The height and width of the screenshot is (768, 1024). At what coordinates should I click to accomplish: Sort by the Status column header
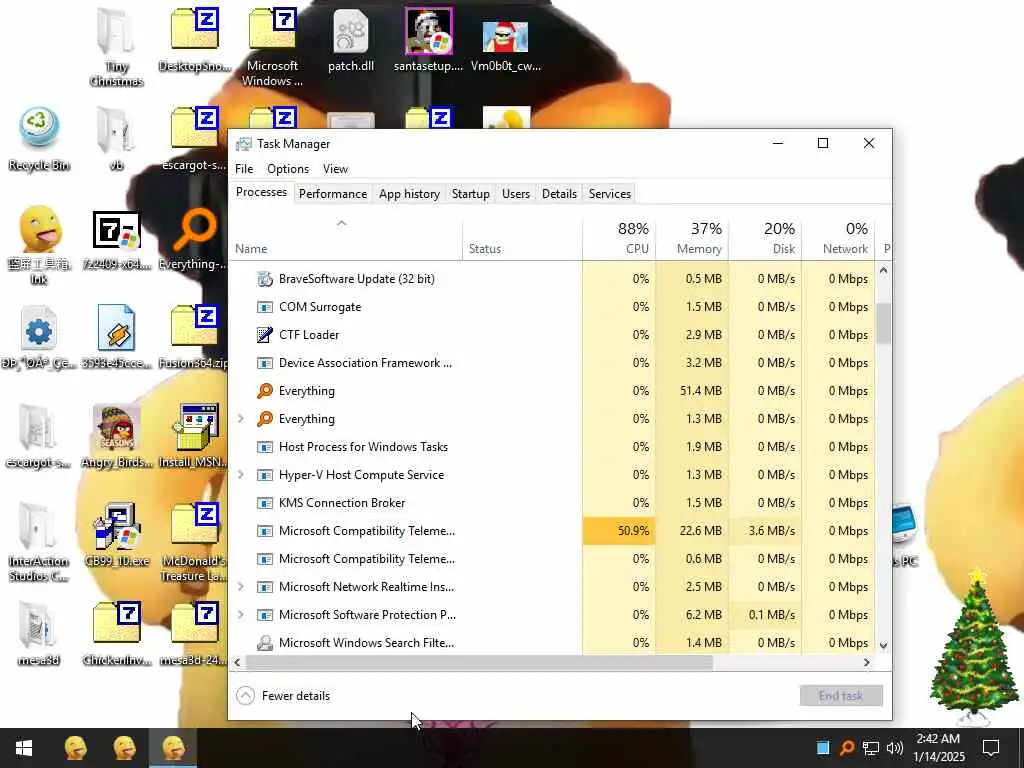pyautogui.click(x=522, y=238)
